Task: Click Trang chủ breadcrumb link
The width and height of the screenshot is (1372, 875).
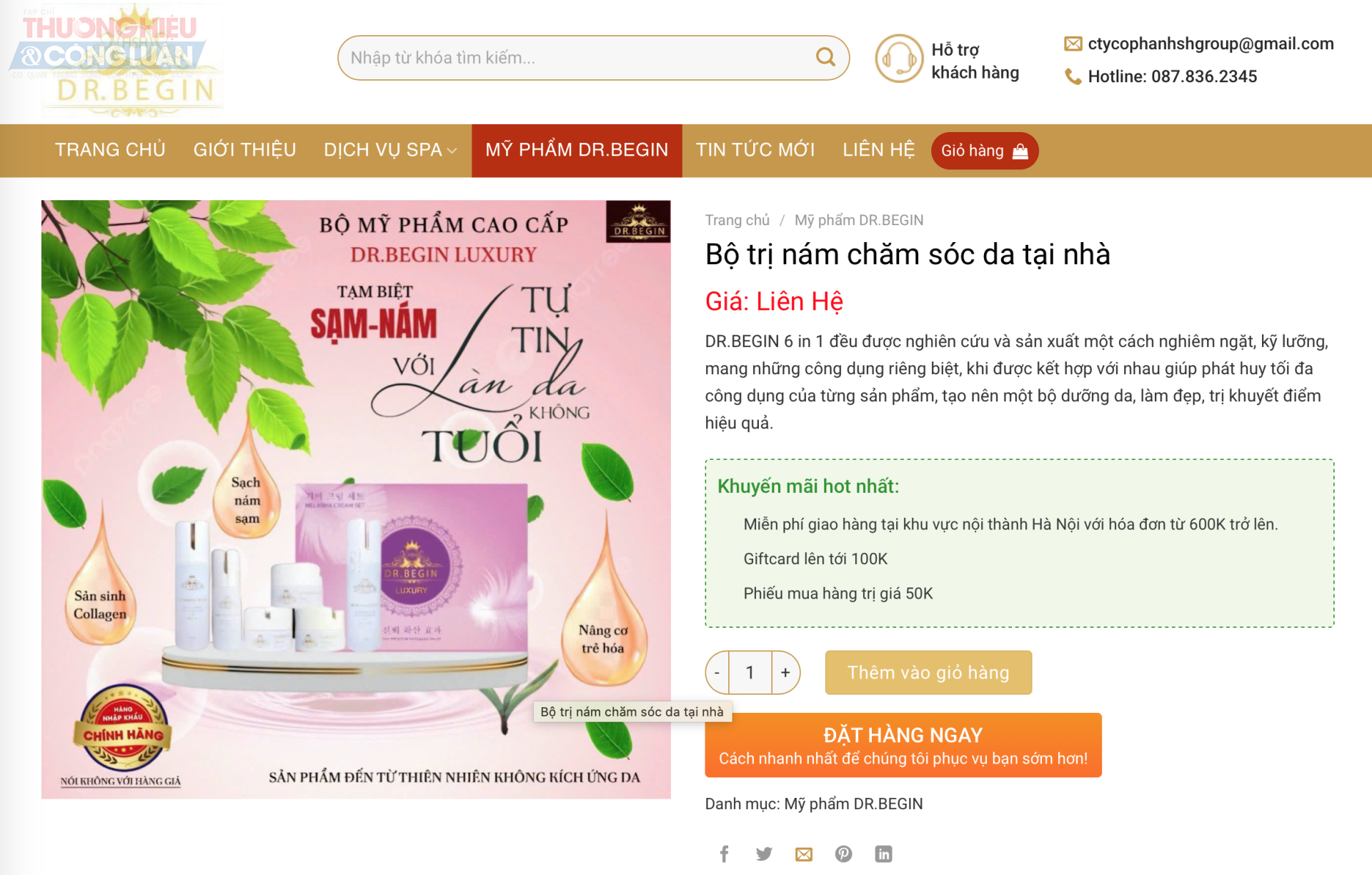Action: [737, 220]
